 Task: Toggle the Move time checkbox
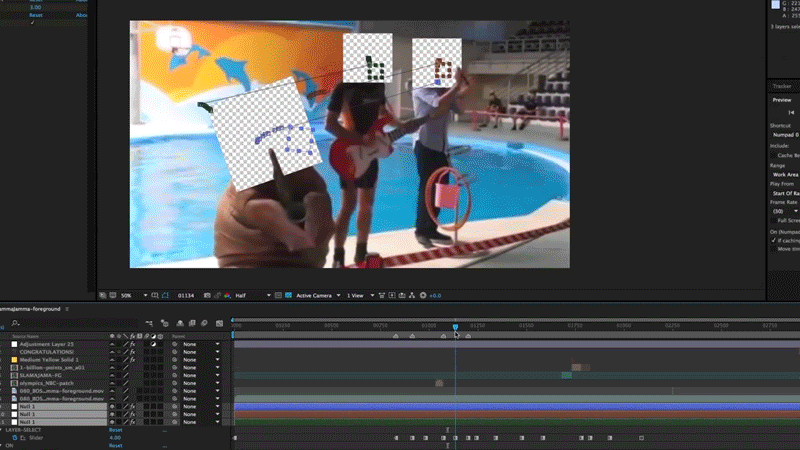coord(773,249)
